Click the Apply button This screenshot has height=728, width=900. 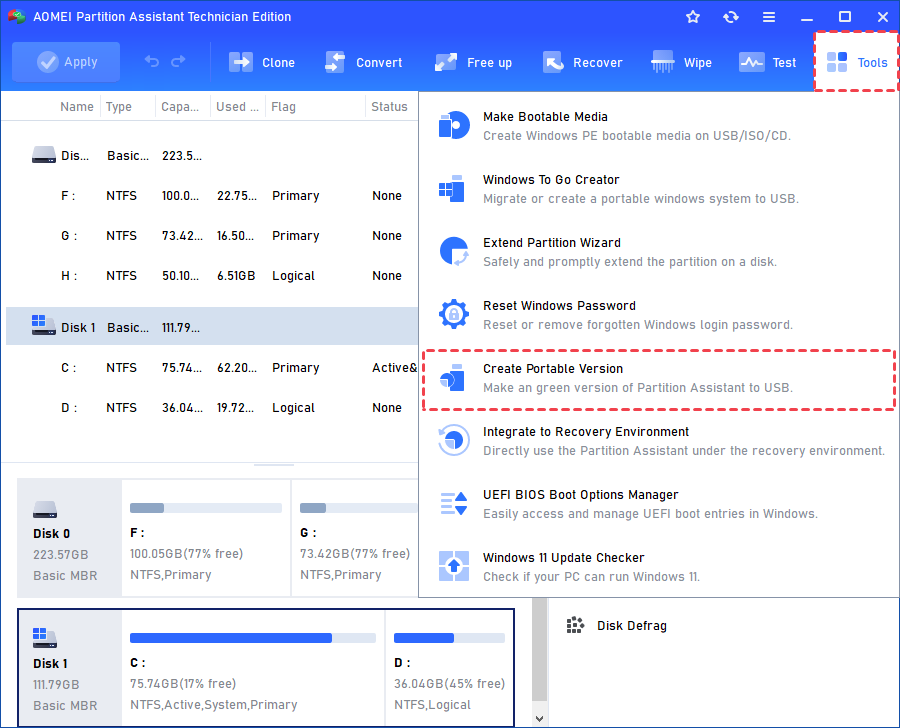(x=66, y=62)
